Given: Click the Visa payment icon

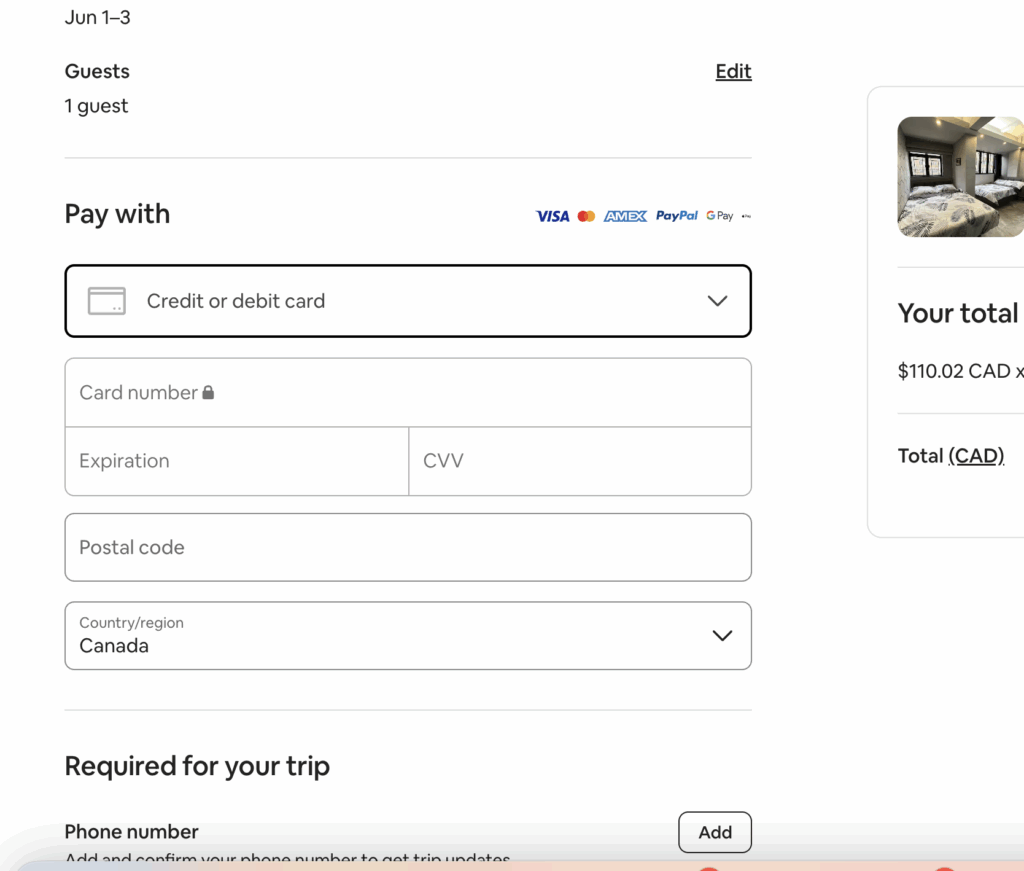Looking at the screenshot, I should point(551,215).
